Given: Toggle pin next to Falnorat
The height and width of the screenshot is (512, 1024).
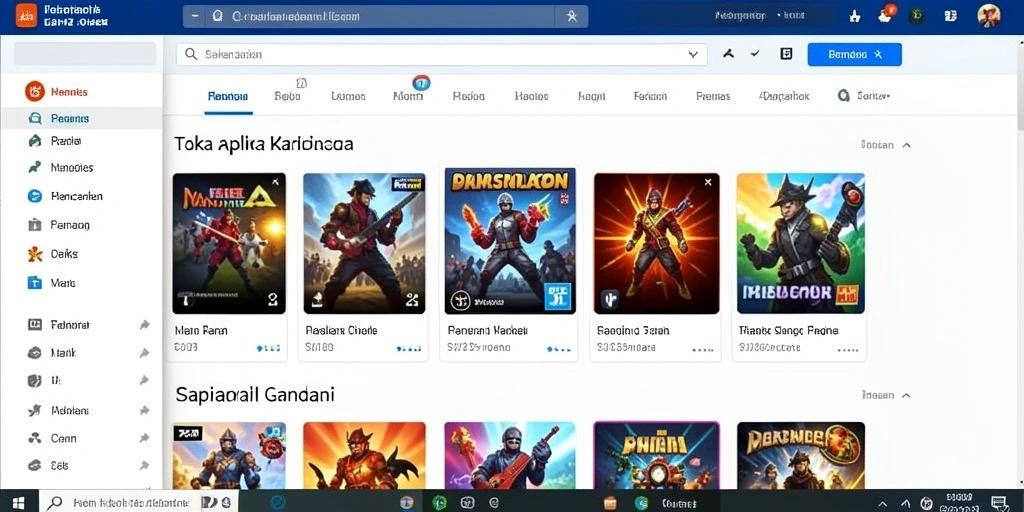Looking at the screenshot, I should [144, 325].
